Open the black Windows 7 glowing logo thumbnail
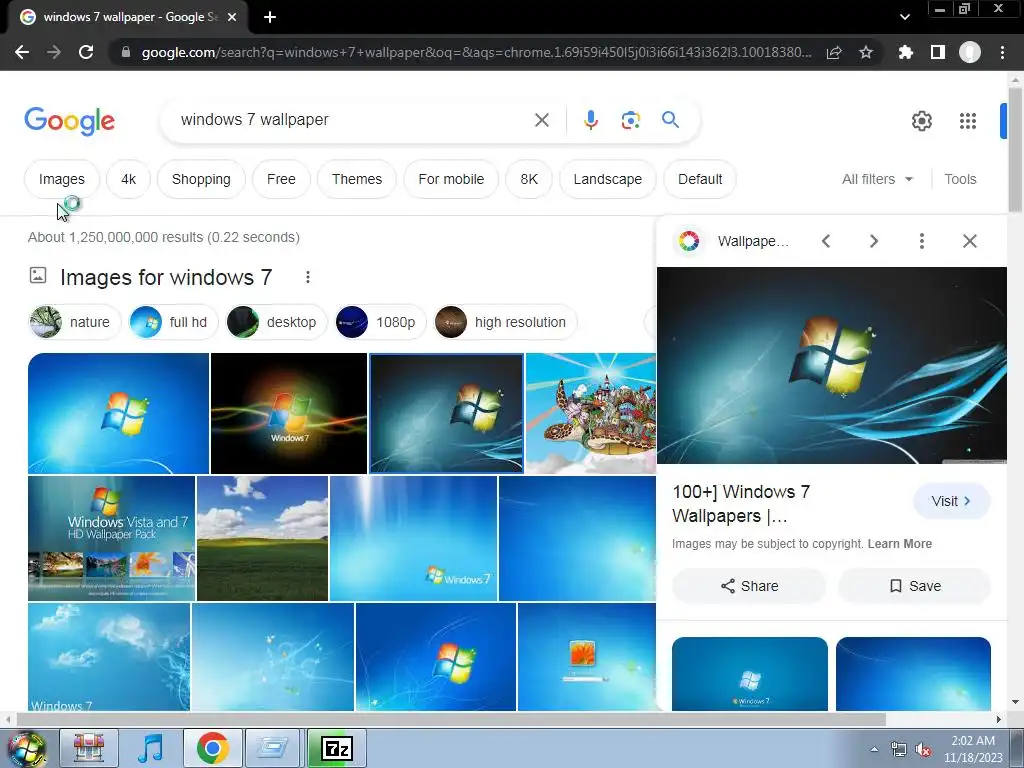 (289, 413)
